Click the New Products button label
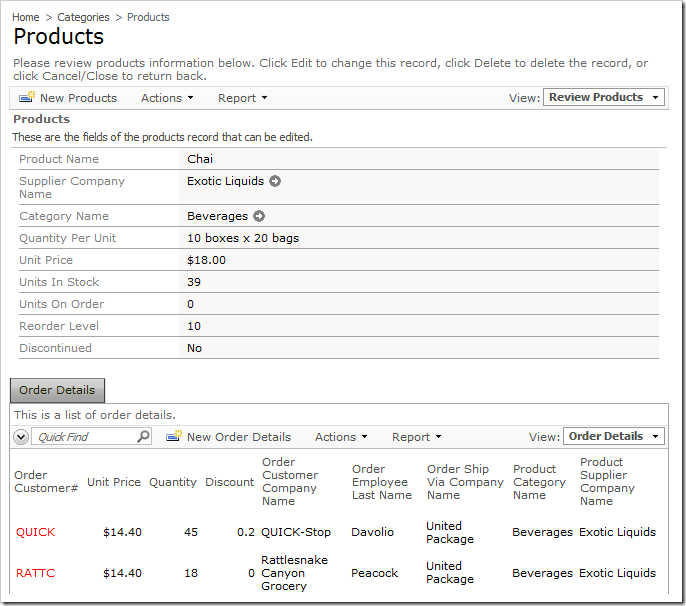Image resolution: width=686 pixels, height=606 pixels. [x=79, y=98]
